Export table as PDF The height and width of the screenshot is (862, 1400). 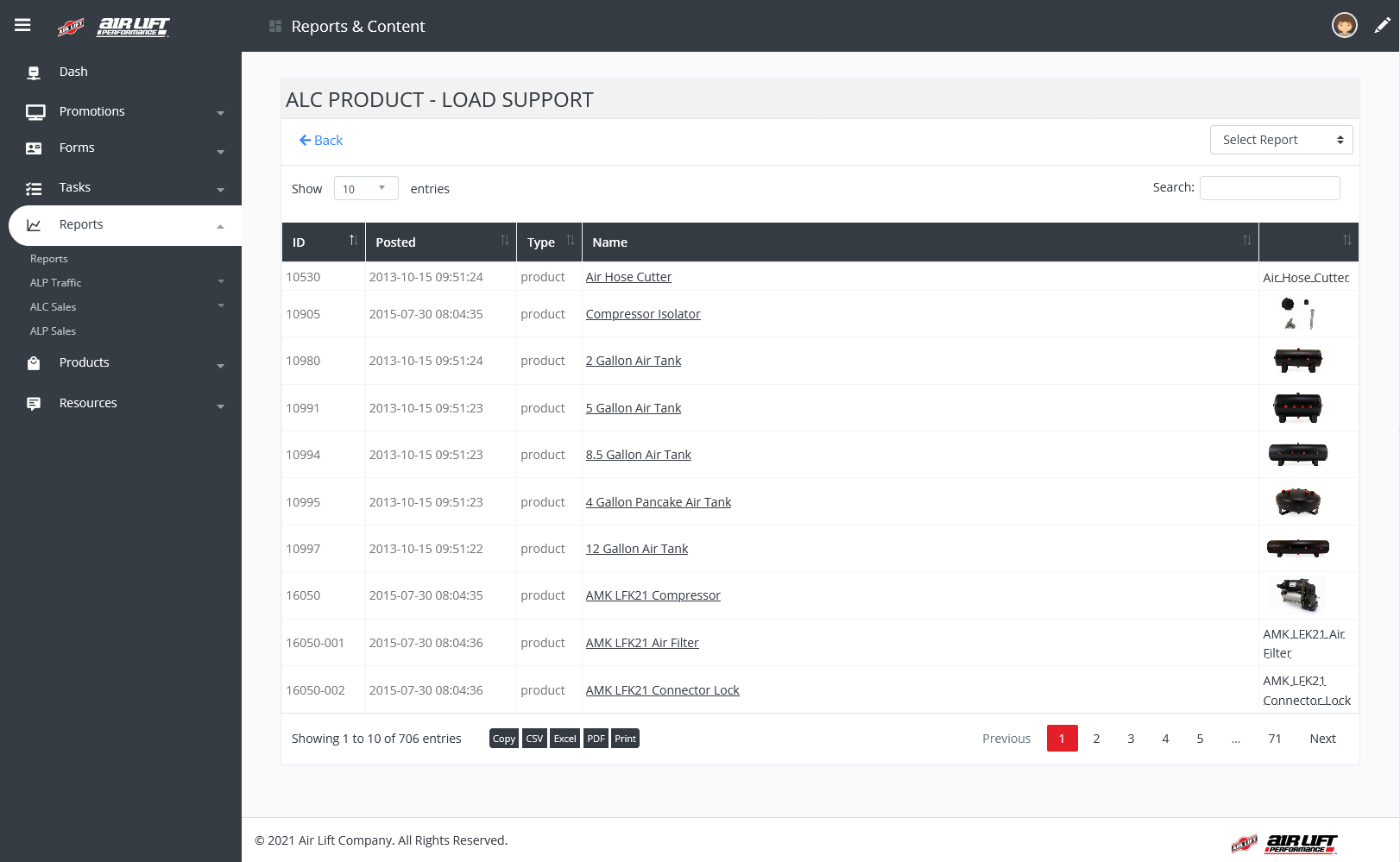coord(596,739)
